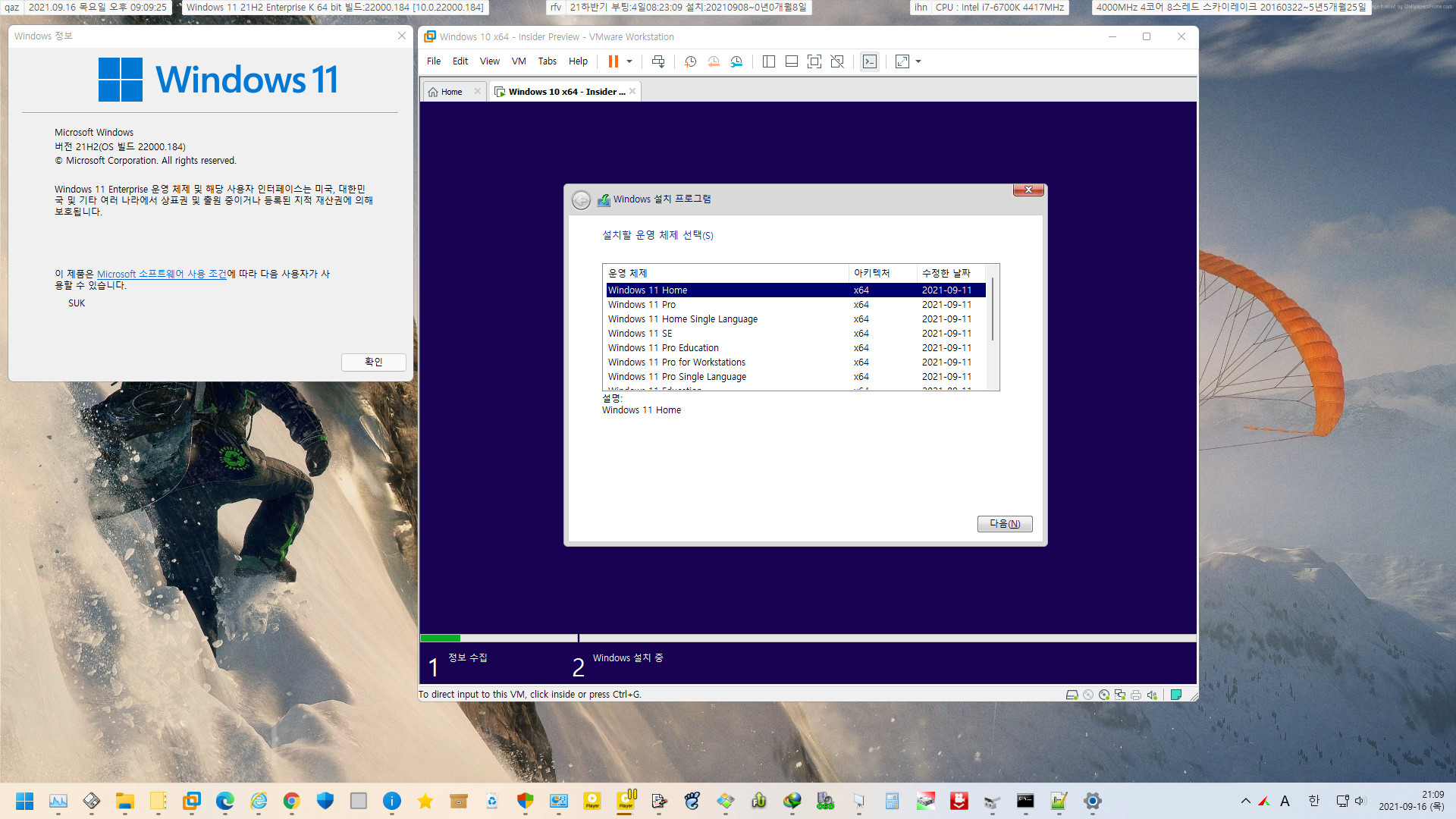Select Windows 11 Home Single Language
The image size is (1456, 819).
click(795, 319)
